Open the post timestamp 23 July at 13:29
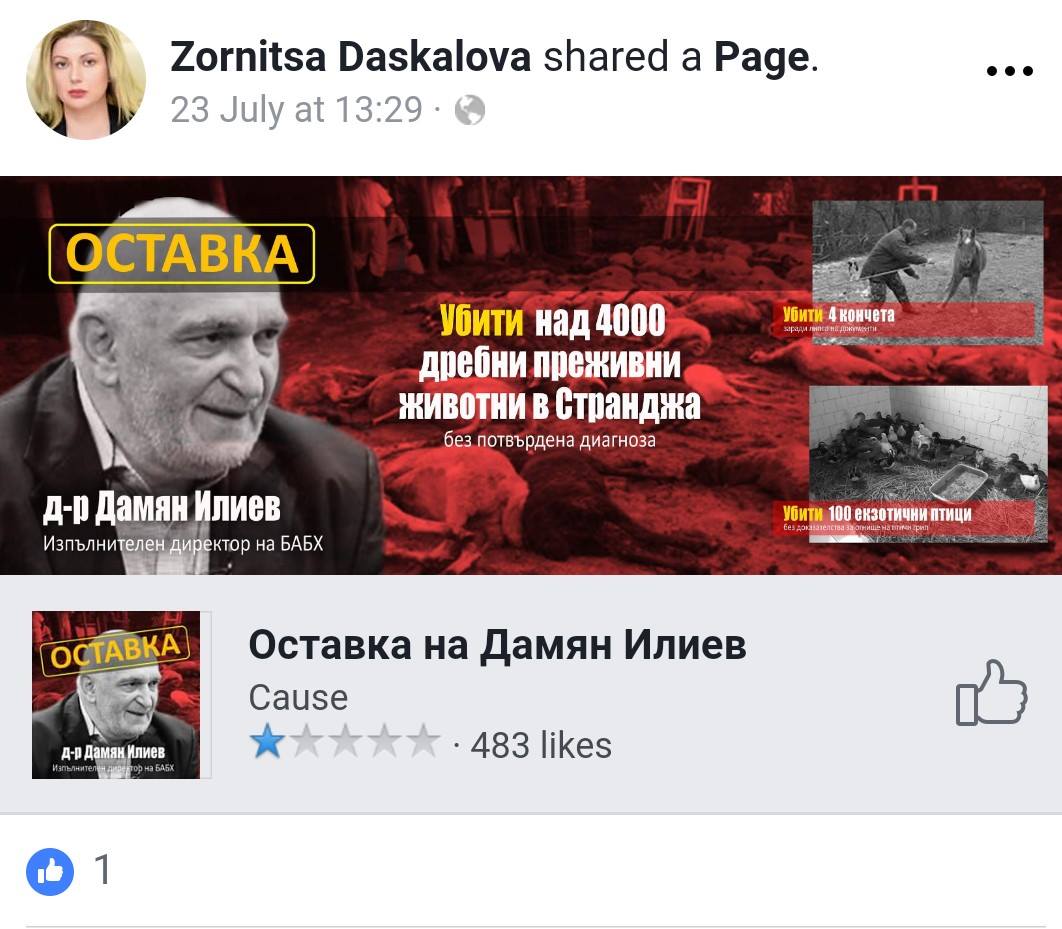This screenshot has width=1062, height=929. click(297, 110)
